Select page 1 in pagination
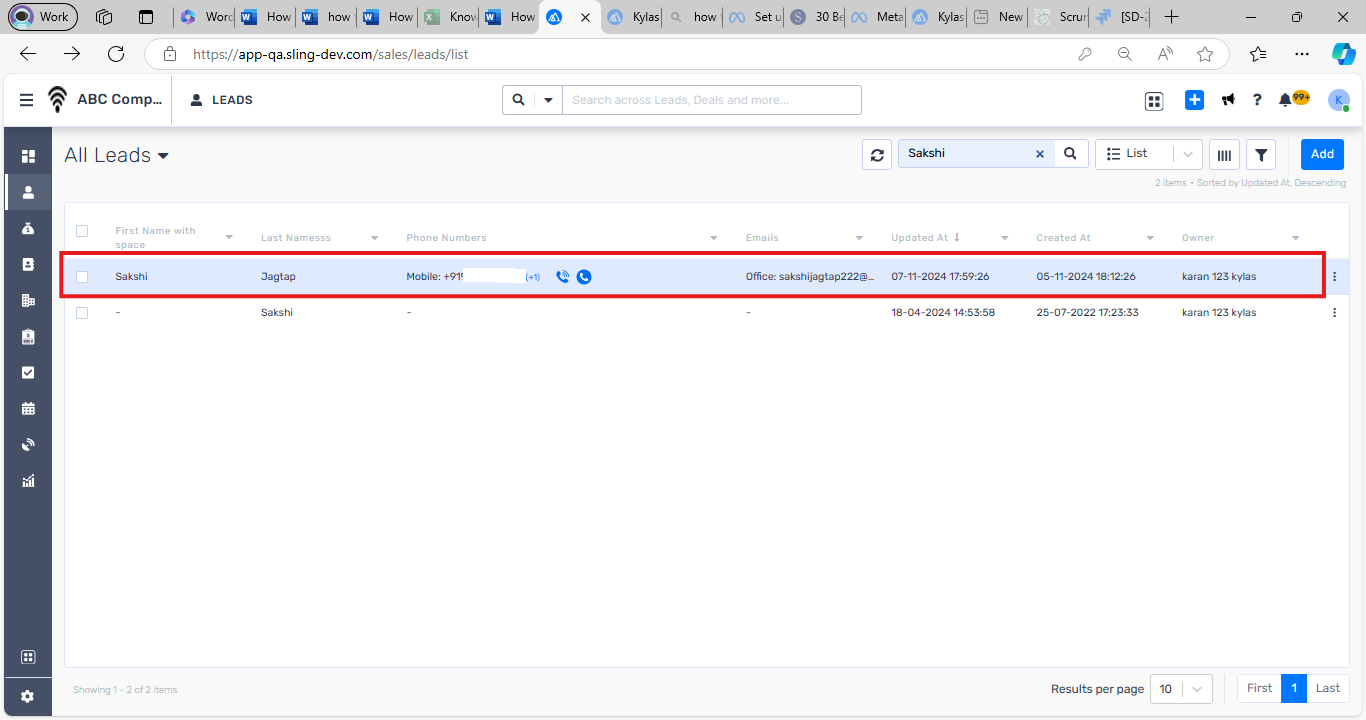 pyautogui.click(x=1294, y=688)
